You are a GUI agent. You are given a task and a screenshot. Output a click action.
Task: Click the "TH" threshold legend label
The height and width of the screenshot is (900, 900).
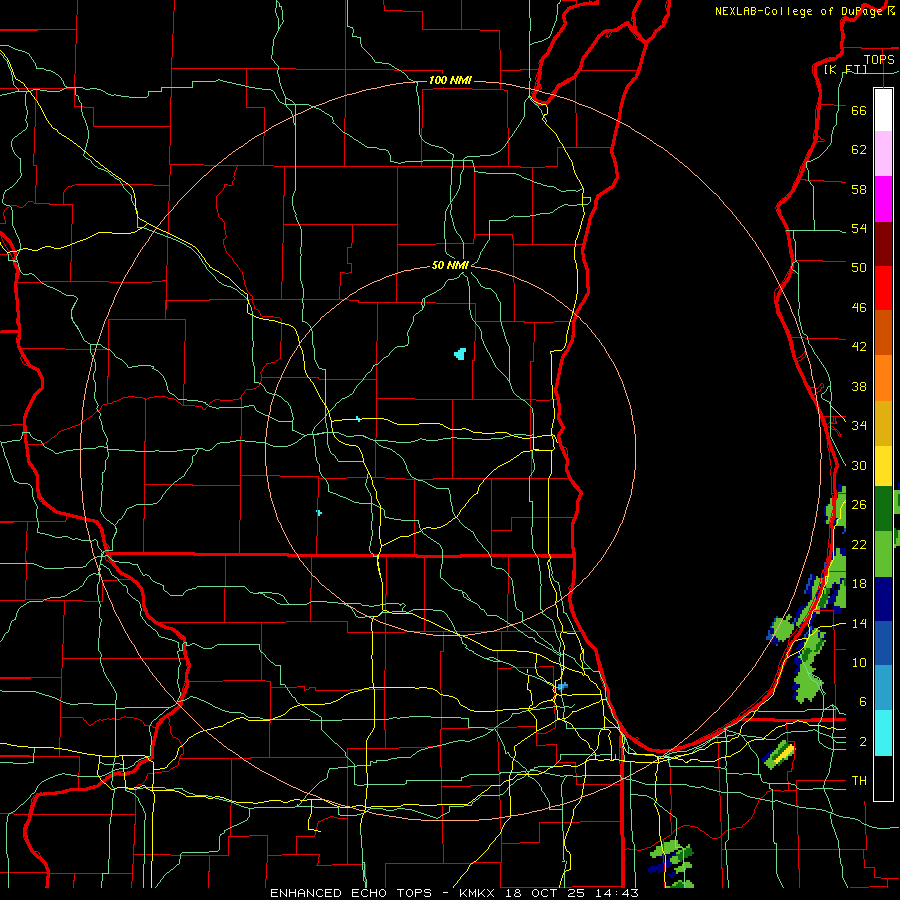[859, 781]
